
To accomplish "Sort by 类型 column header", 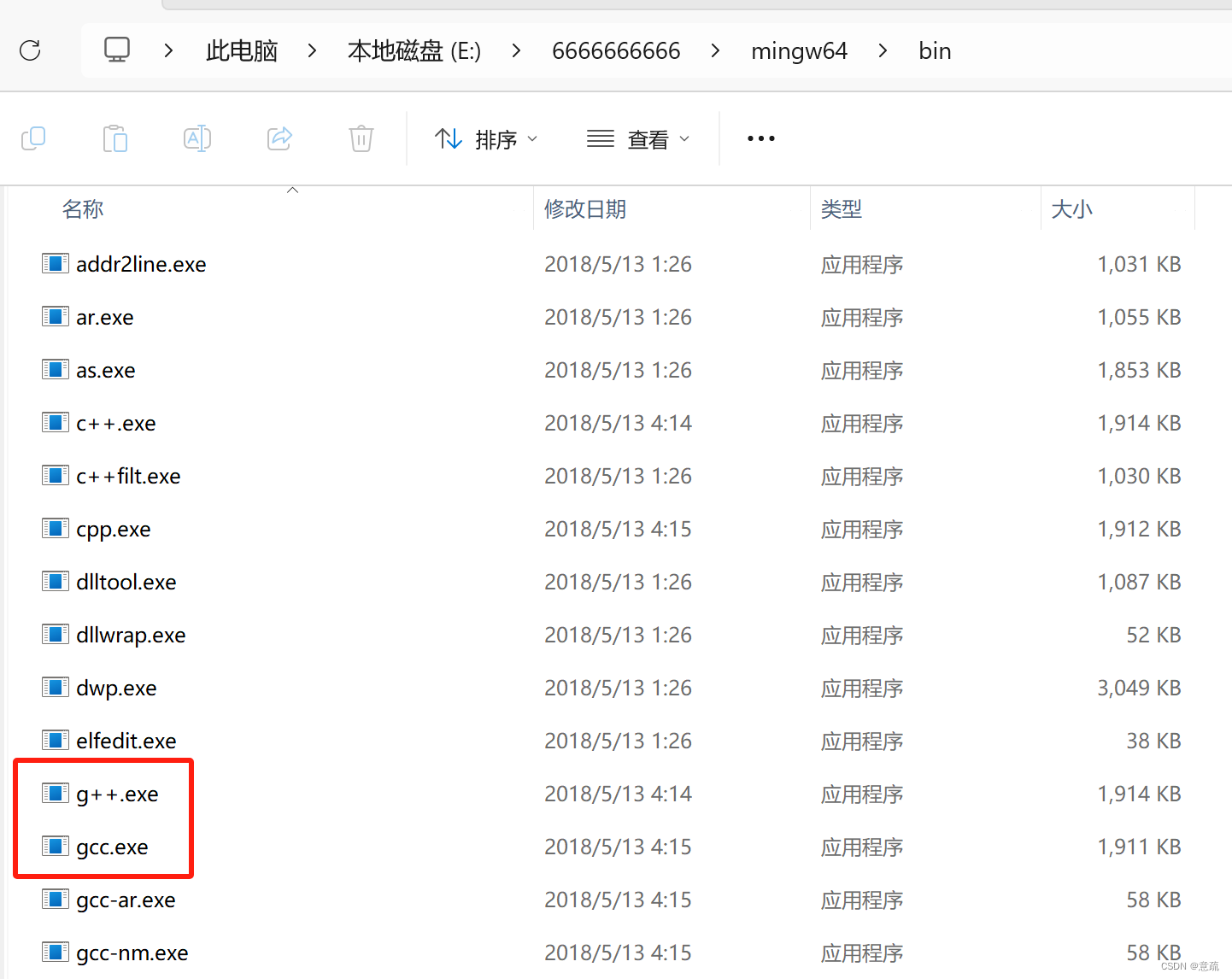I will (841, 209).
